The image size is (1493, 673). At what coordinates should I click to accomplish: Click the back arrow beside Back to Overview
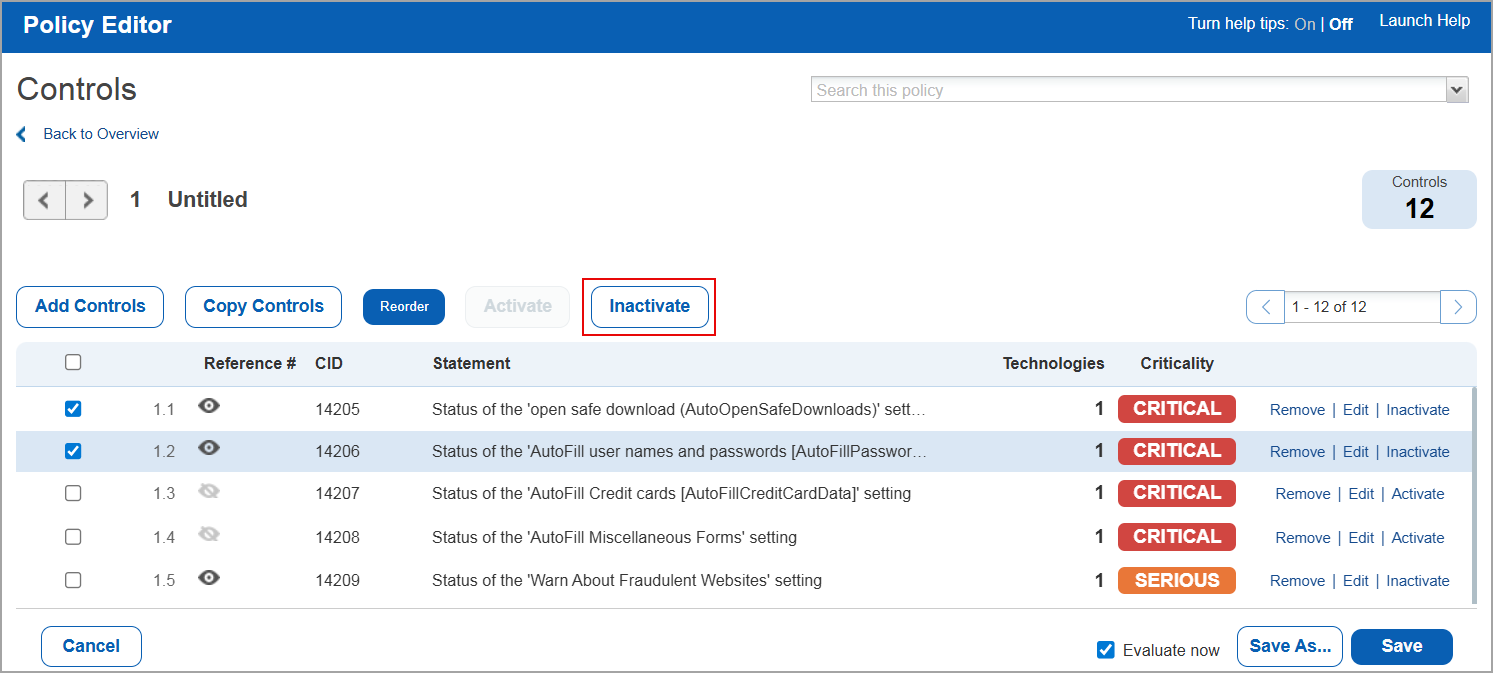21,133
